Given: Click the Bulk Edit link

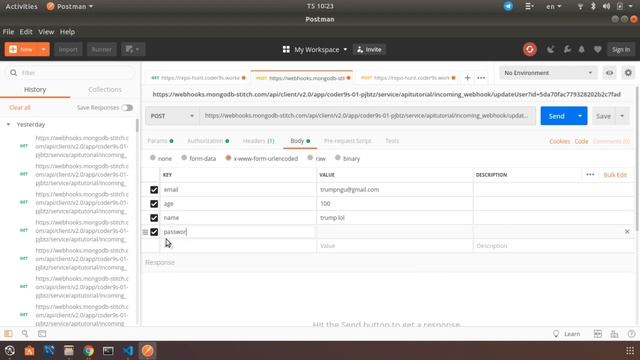Looking at the screenshot, I should (615, 175).
